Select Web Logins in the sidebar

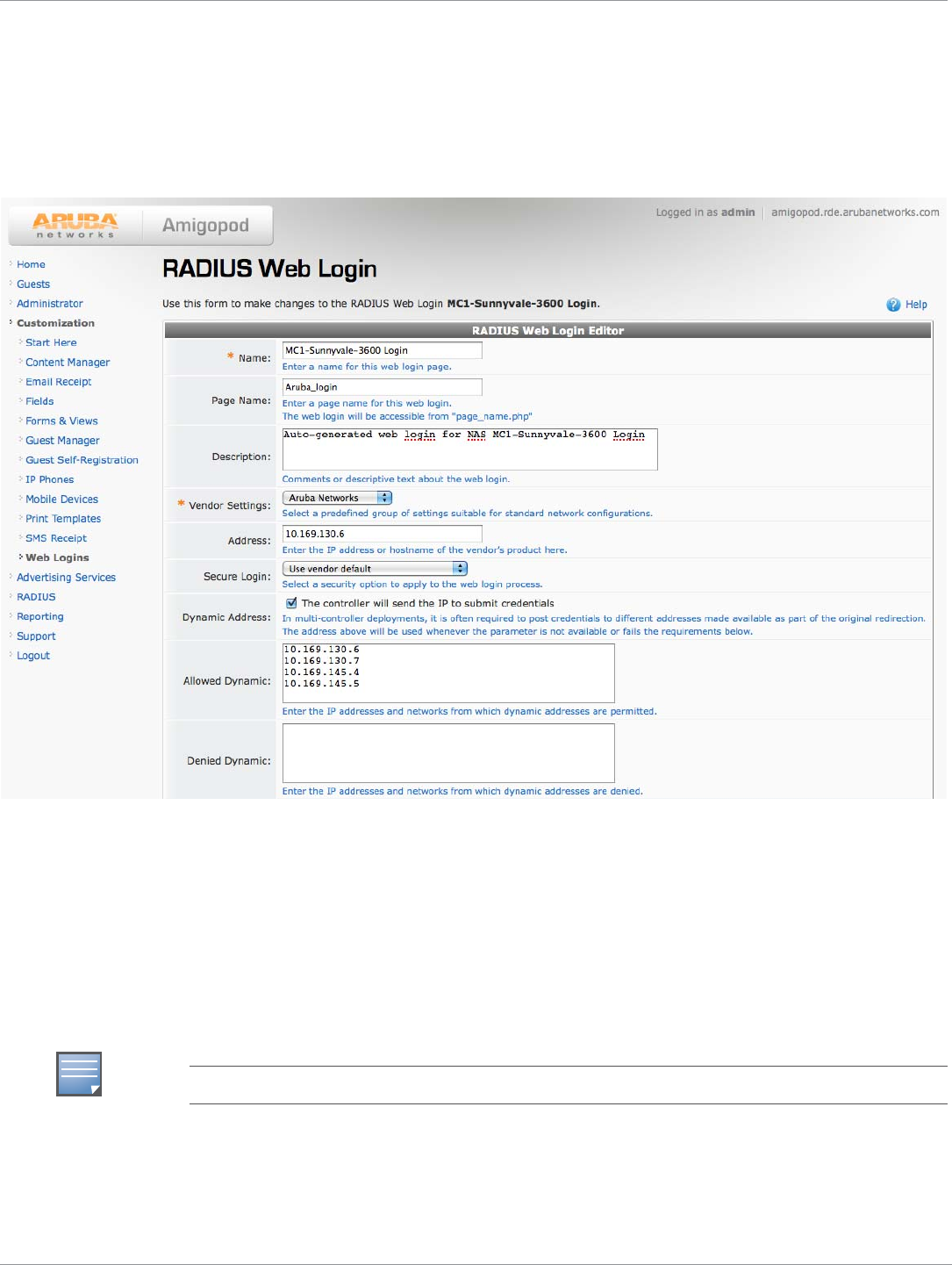pos(57,557)
